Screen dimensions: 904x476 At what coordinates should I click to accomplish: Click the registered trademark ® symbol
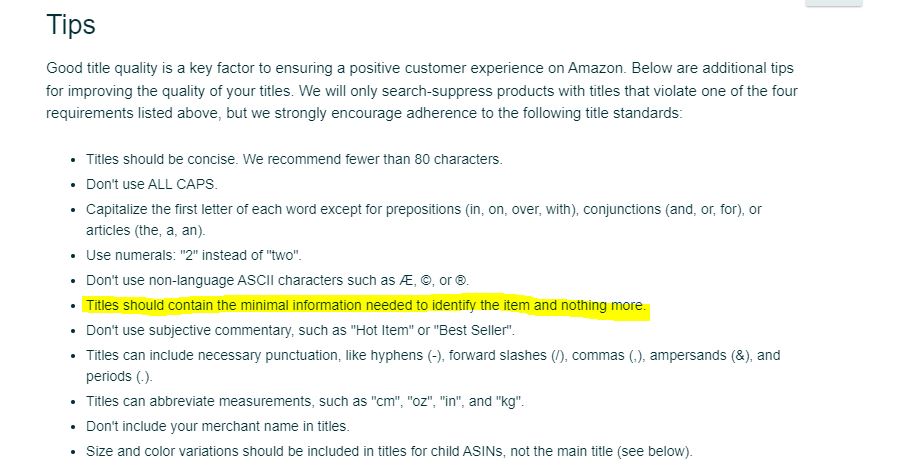tap(461, 281)
